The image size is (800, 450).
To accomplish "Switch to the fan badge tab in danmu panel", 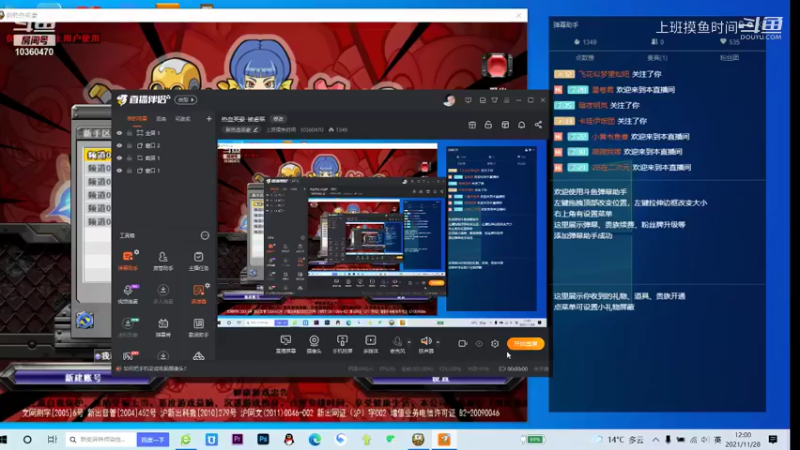I will pos(729,58).
